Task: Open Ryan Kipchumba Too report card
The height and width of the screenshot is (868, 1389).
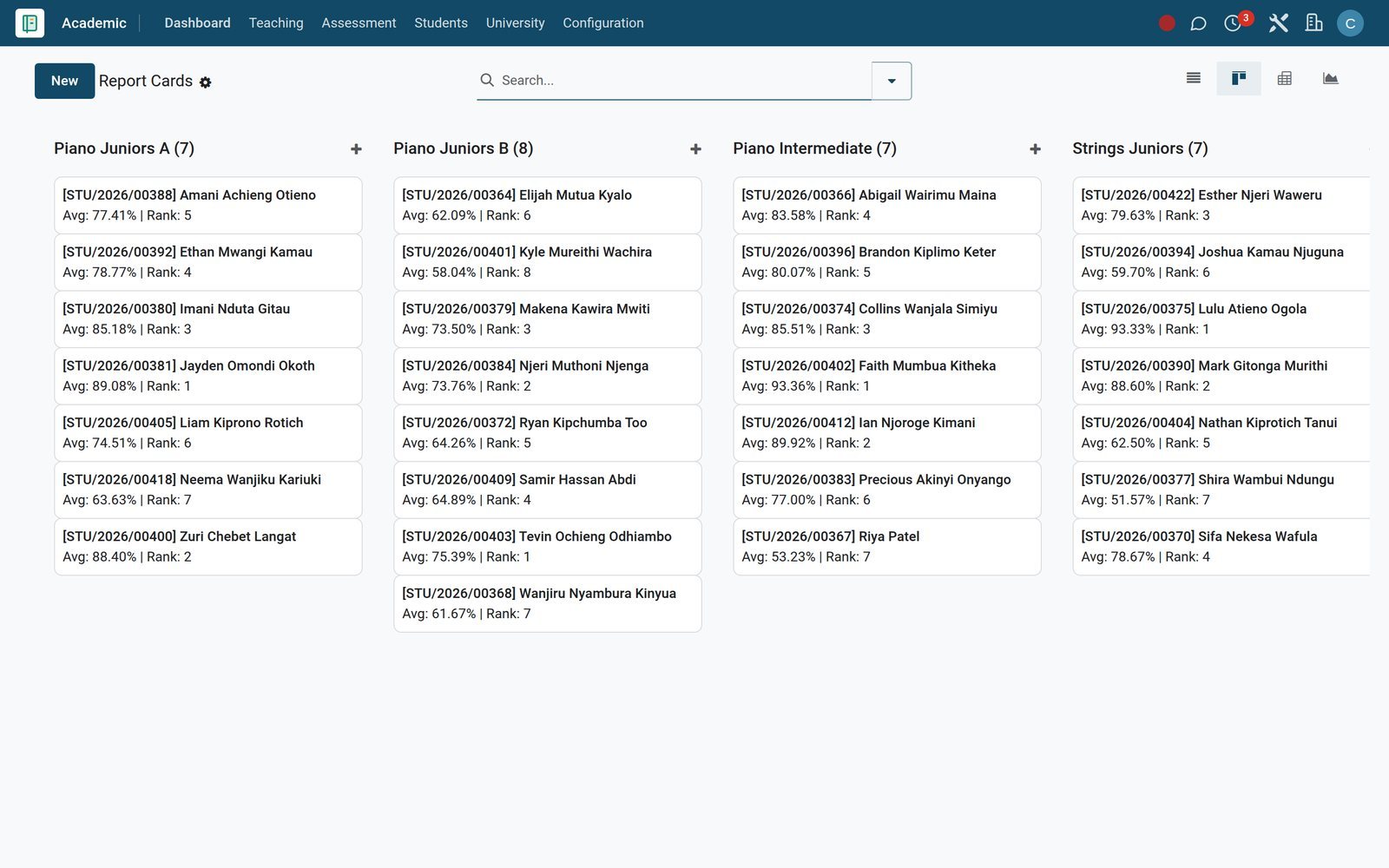Action: pyautogui.click(x=548, y=432)
